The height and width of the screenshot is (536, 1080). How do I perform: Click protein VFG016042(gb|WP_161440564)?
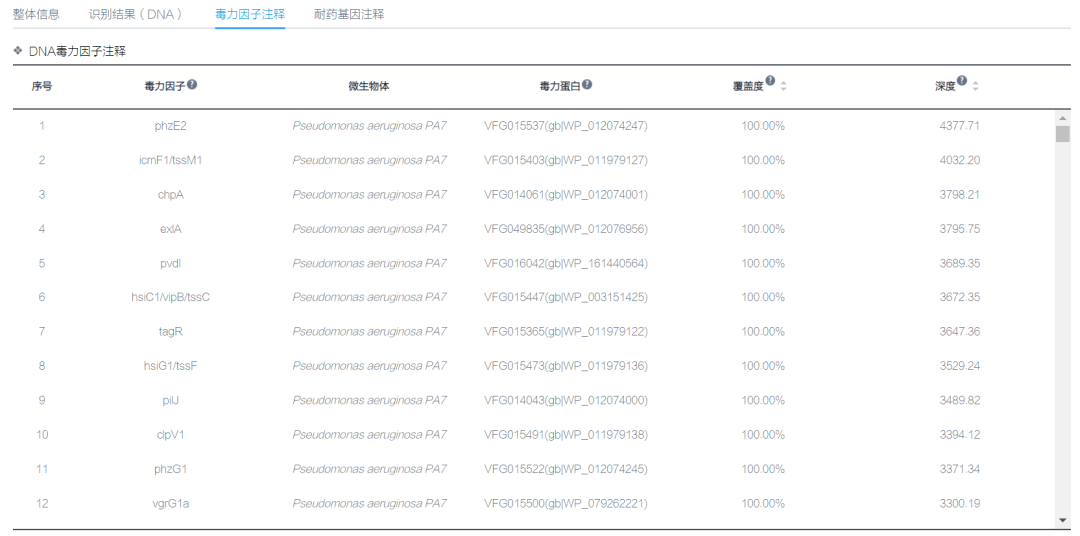point(565,263)
